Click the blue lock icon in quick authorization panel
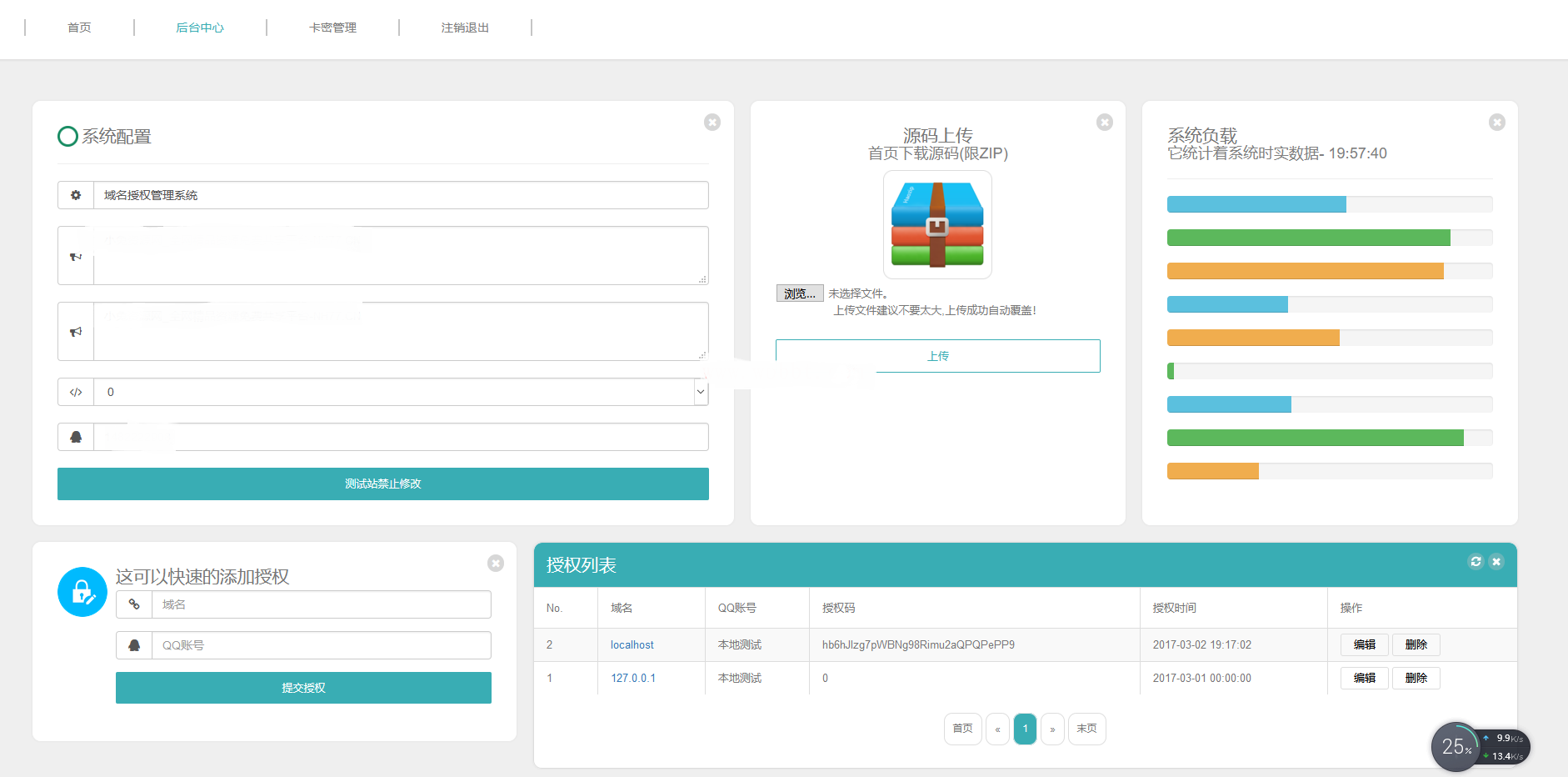The image size is (1568, 777). tap(82, 592)
